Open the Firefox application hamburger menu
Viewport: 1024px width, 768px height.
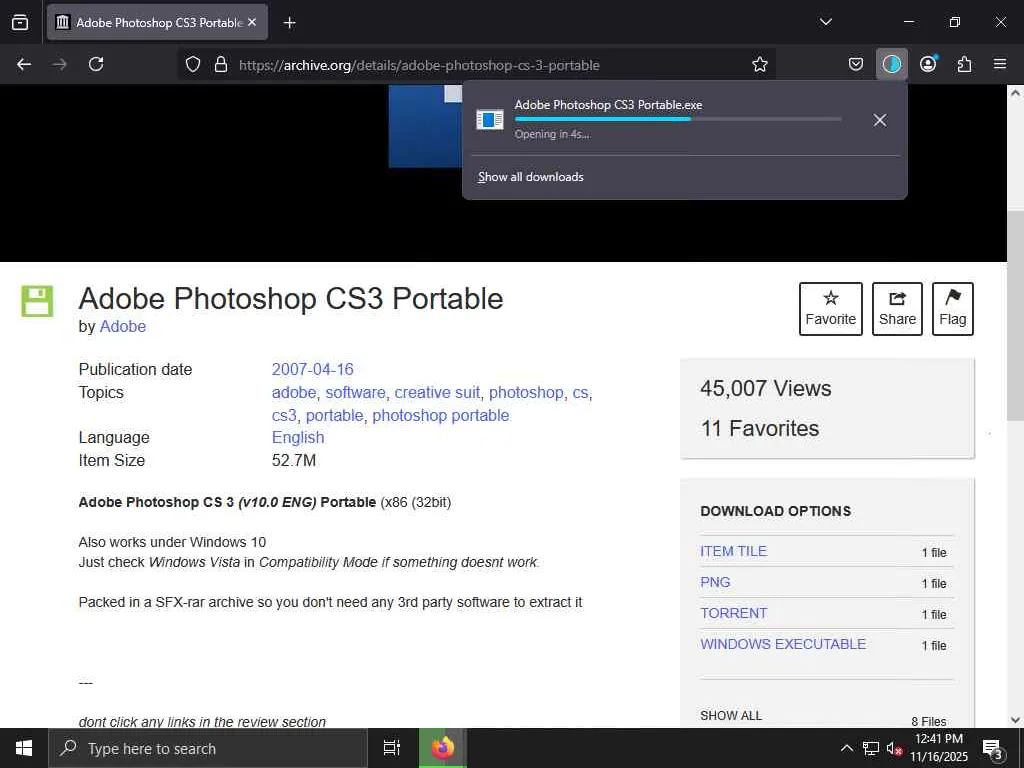1000,64
